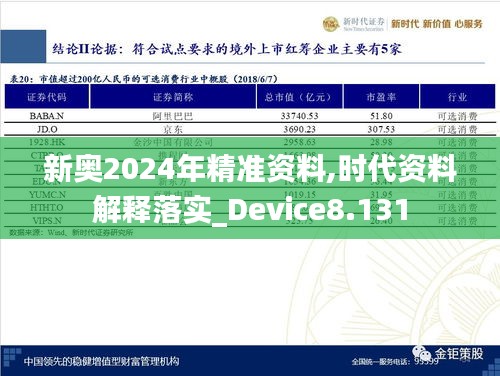This screenshot has height=376, width=500.
Task: Click 可选消费 in the BABA.N row
Action: point(457,116)
